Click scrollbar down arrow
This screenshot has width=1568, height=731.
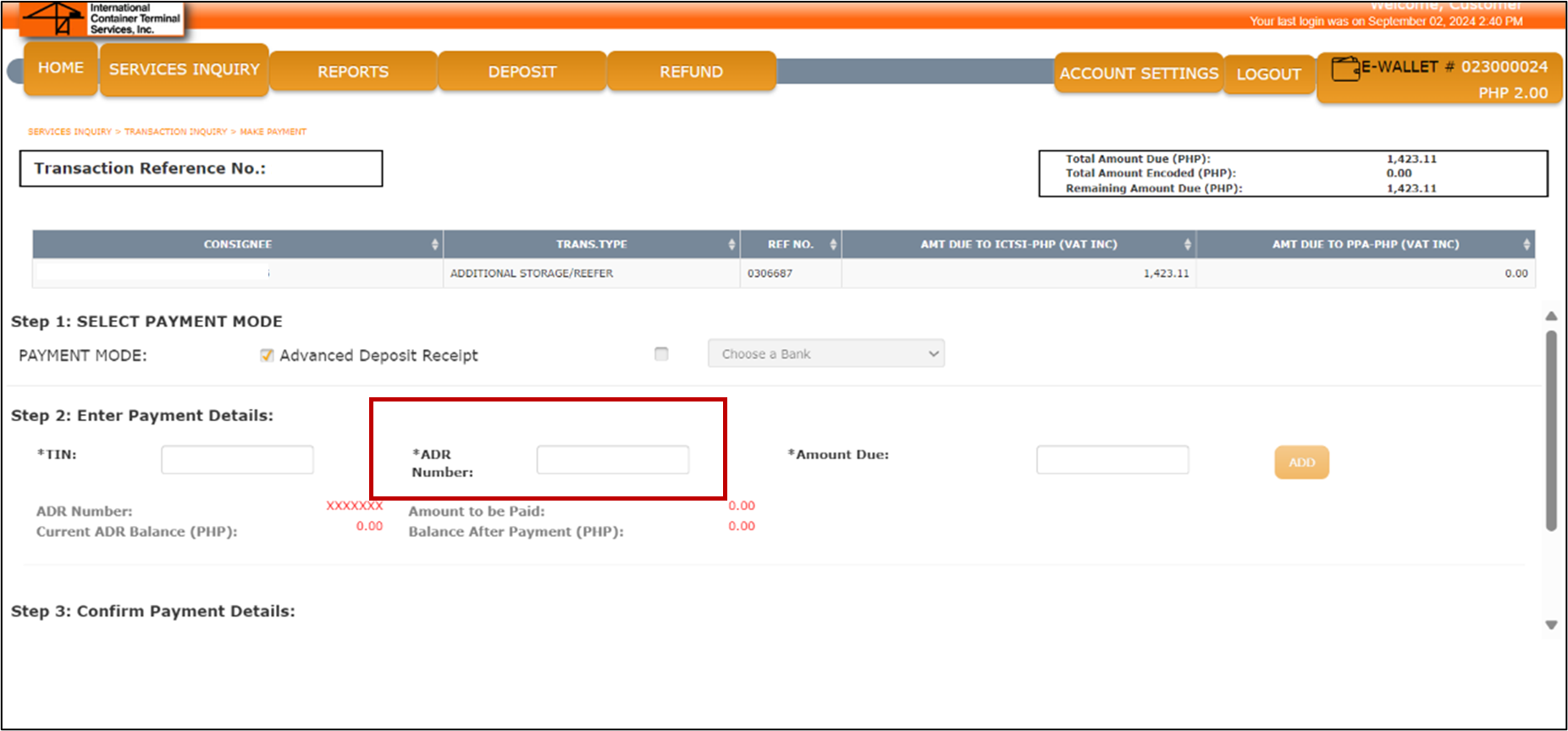1551,625
